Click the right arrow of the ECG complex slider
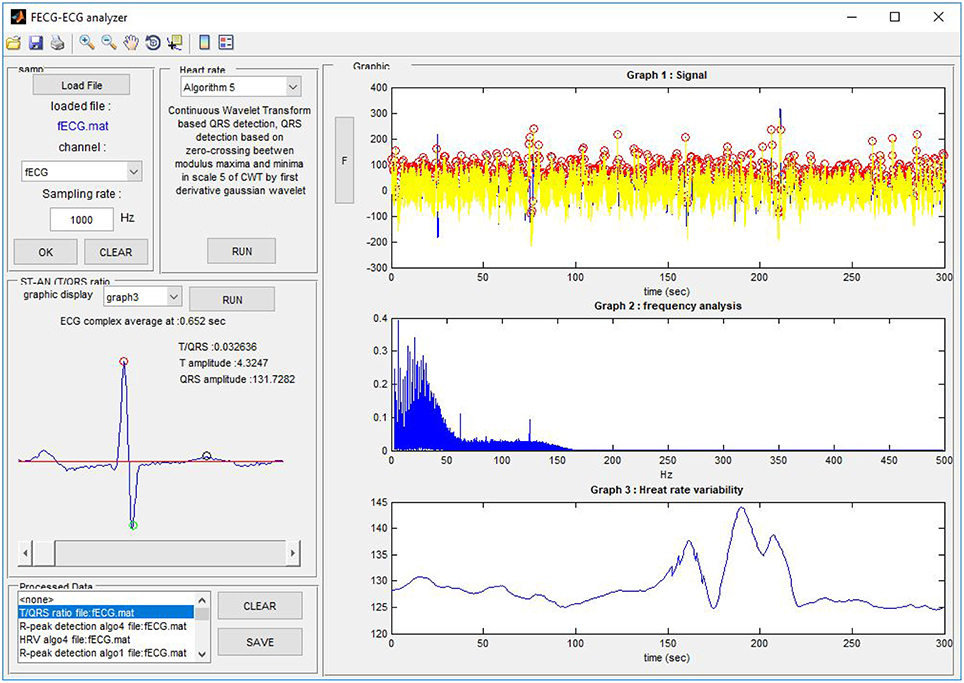The width and height of the screenshot is (964, 683). 293,553
